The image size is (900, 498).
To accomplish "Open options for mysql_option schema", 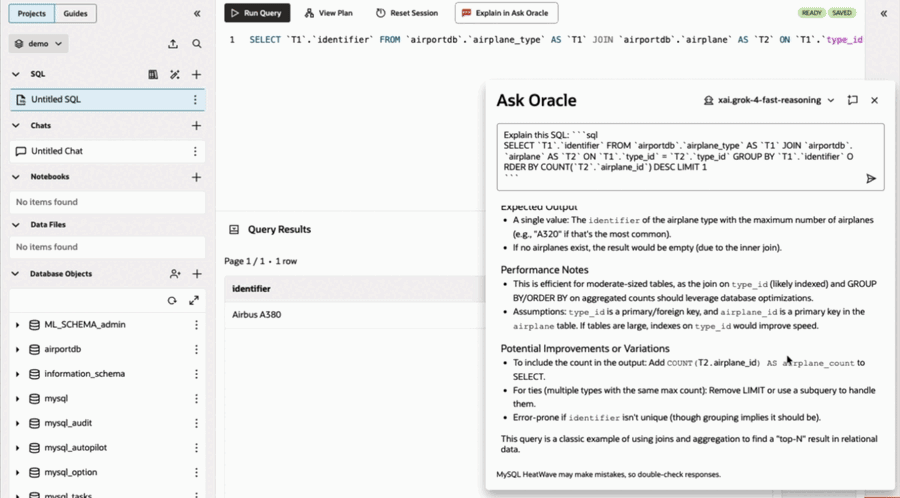I will [196, 473].
